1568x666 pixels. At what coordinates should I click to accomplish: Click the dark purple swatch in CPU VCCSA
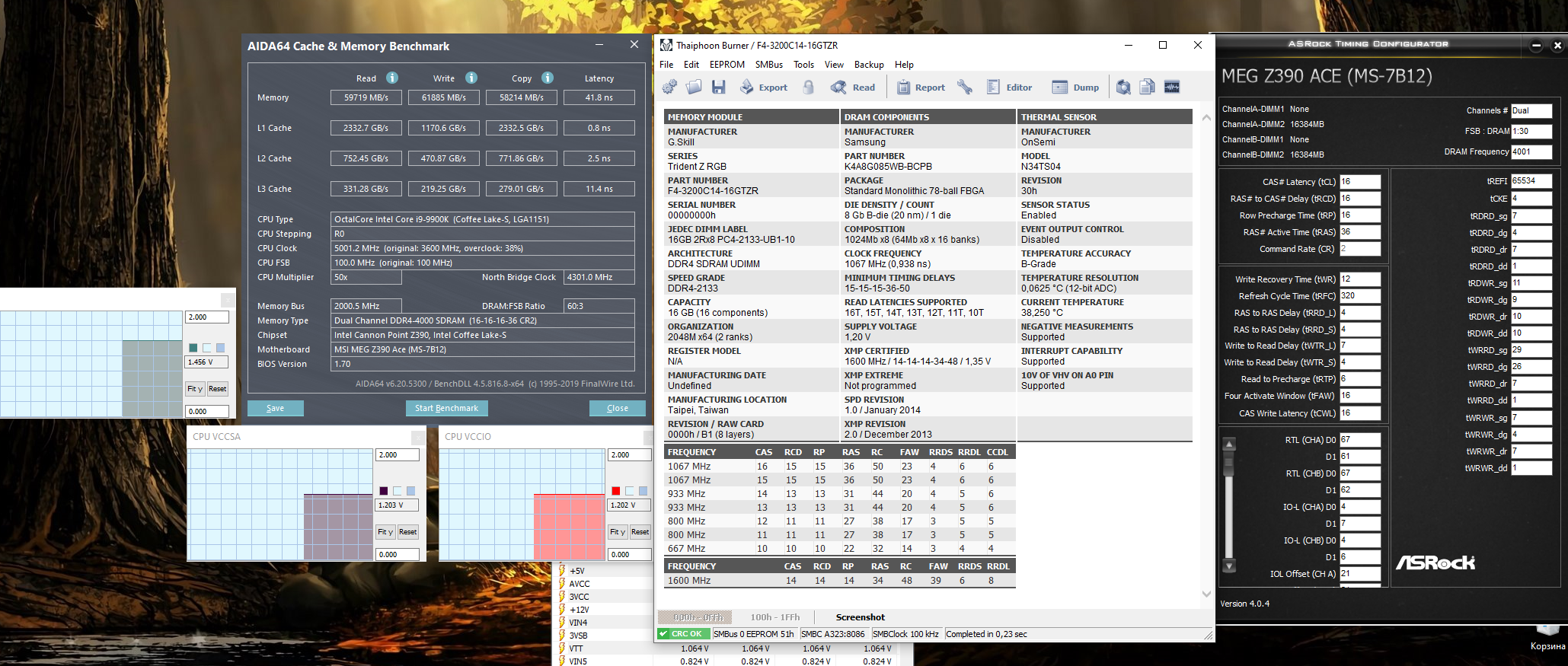tap(383, 491)
